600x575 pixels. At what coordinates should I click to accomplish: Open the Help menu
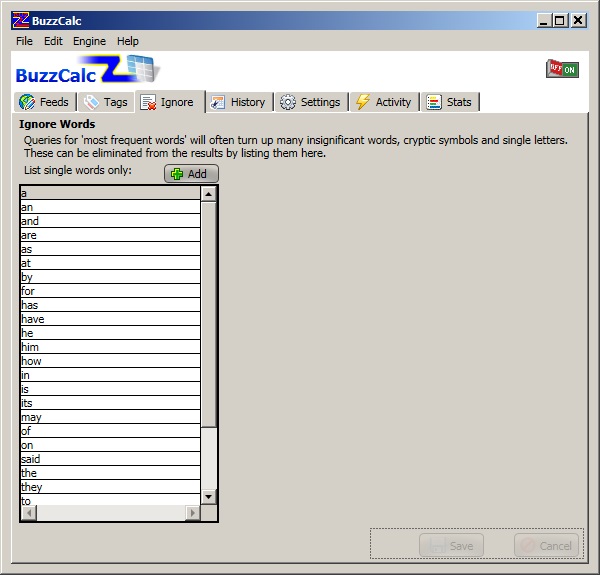click(128, 41)
